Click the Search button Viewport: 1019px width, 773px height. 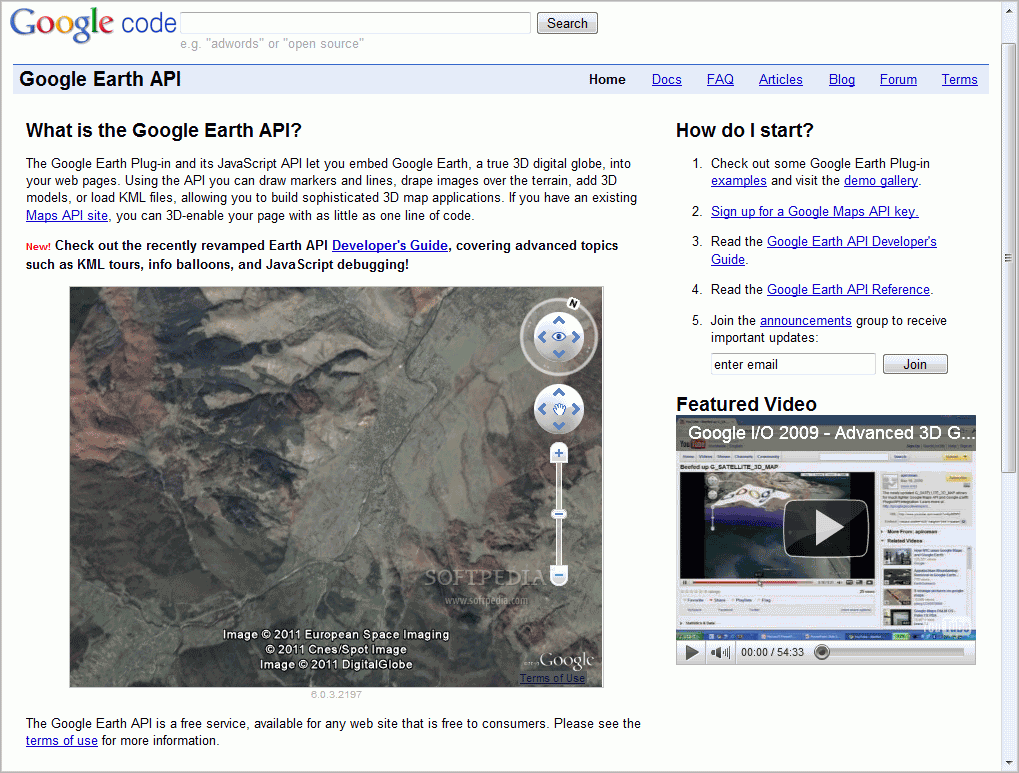(x=567, y=23)
